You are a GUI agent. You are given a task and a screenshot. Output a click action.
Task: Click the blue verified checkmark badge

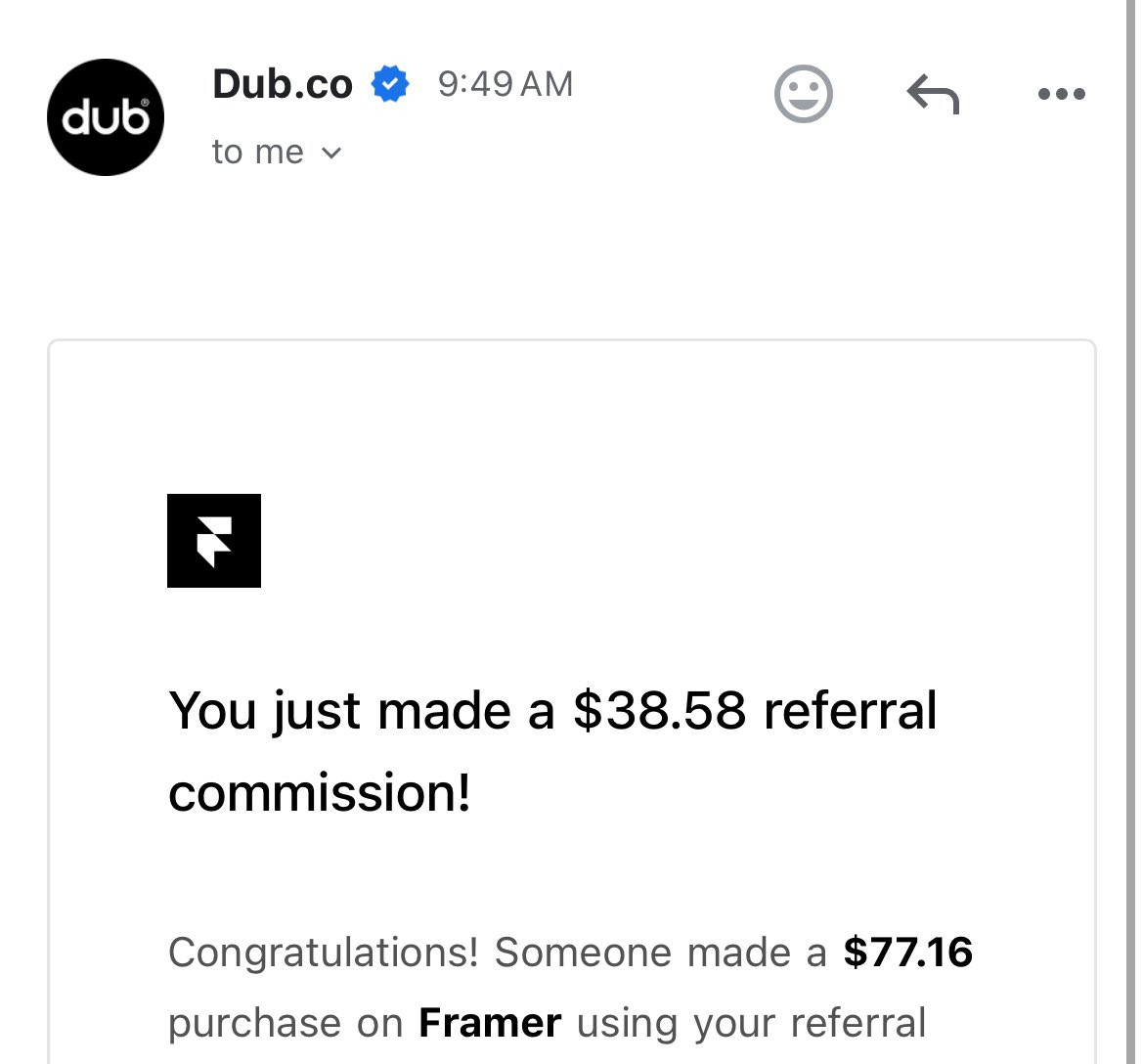pyautogui.click(x=390, y=84)
